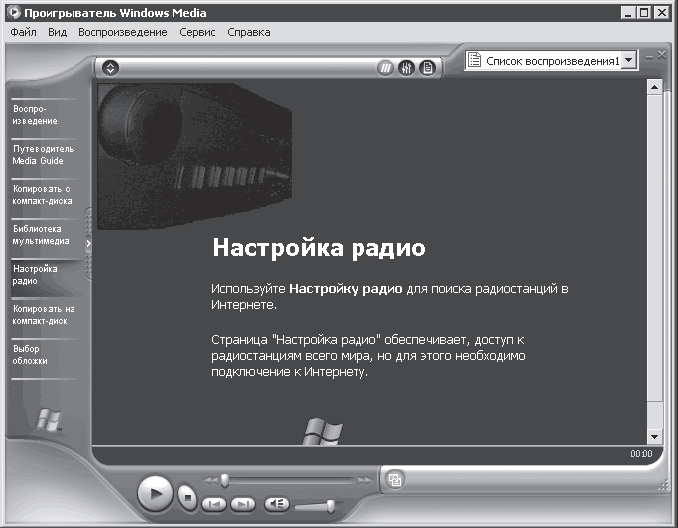
Task: Click the rewind arrows icon
Action: tap(211, 480)
